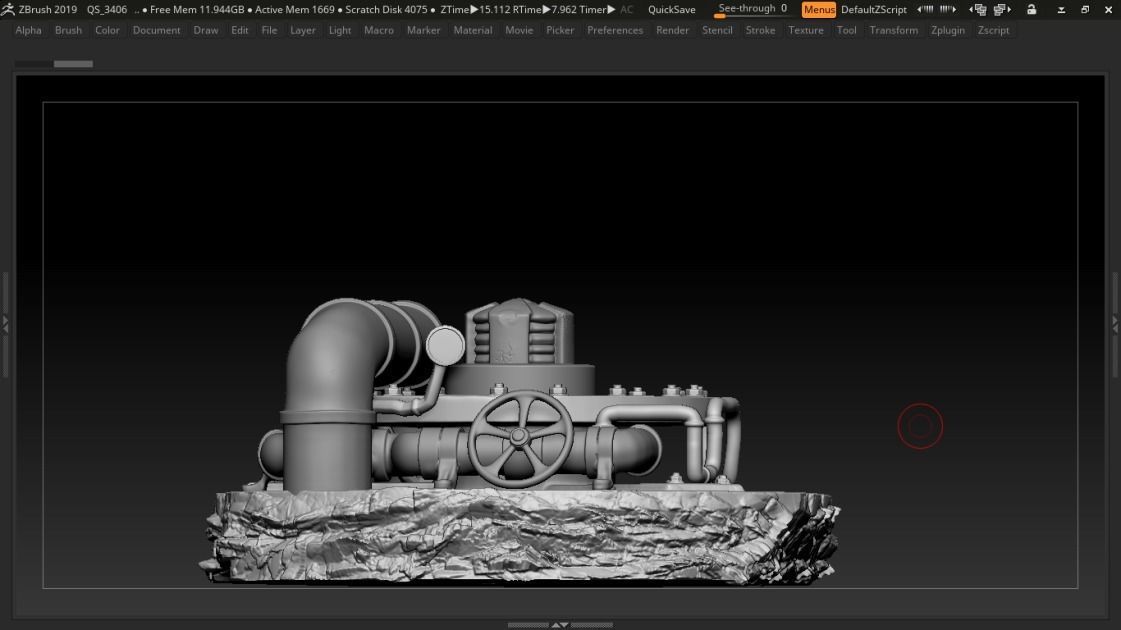
Task: Open the Zplugin menu
Action: tap(948, 30)
